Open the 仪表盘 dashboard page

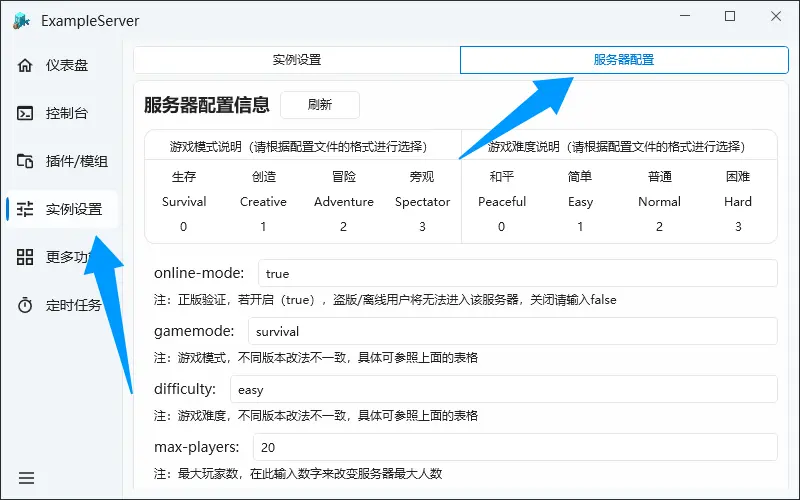(x=62, y=65)
